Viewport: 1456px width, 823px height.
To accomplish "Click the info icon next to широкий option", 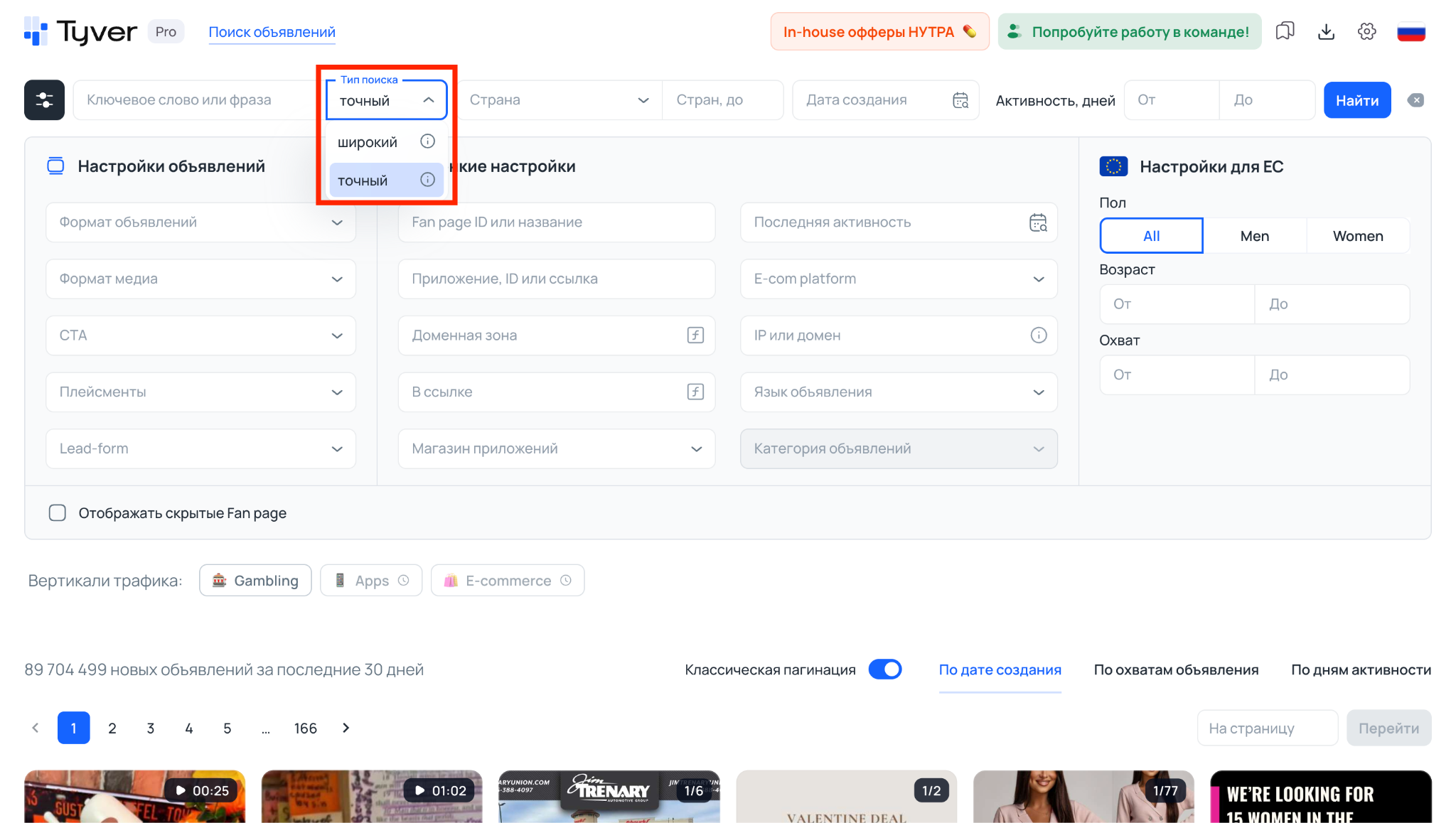I will (x=427, y=141).
